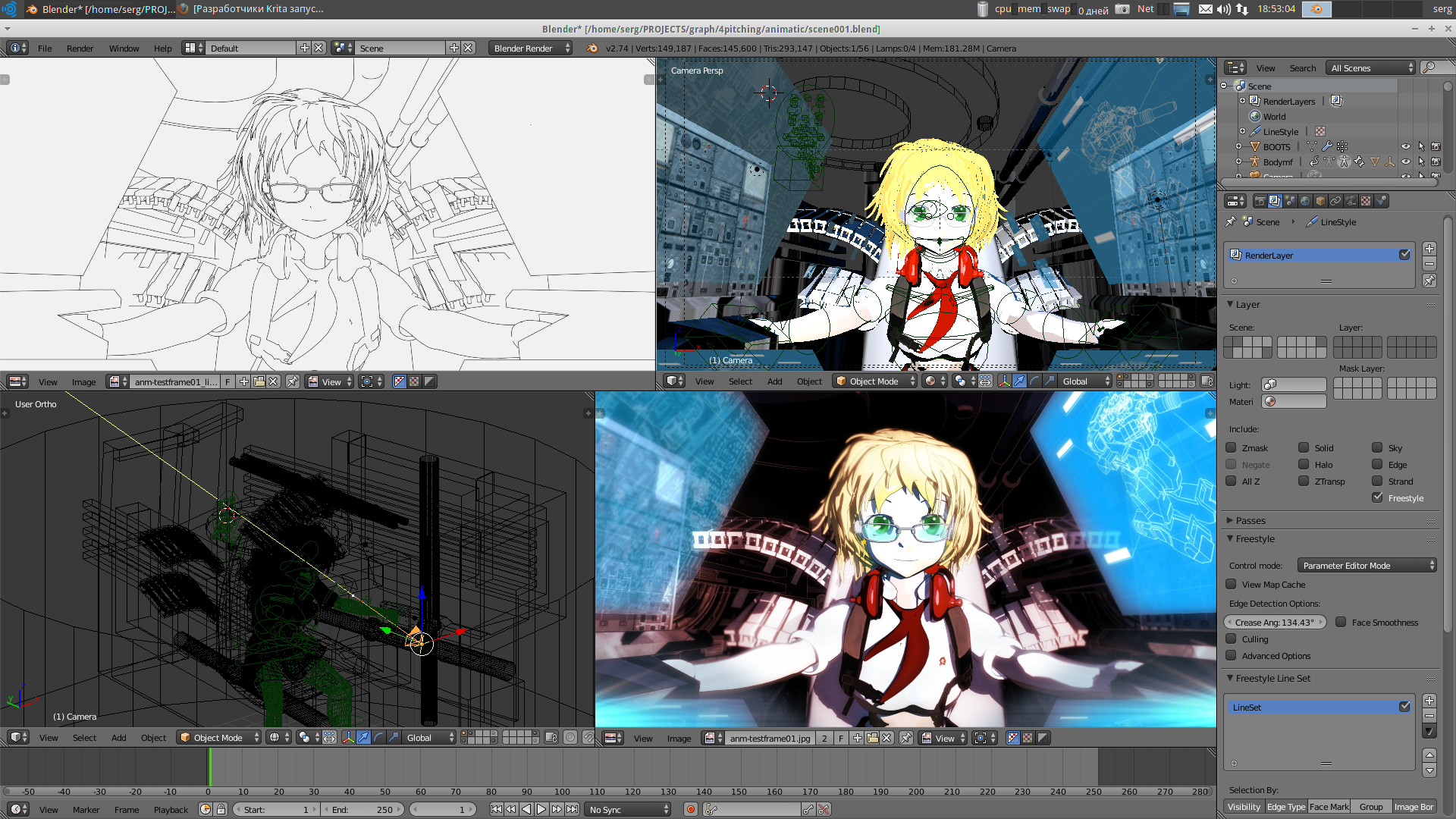
Task: Uncheck the Freestyle include checkbox
Action: pos(1377,497)
